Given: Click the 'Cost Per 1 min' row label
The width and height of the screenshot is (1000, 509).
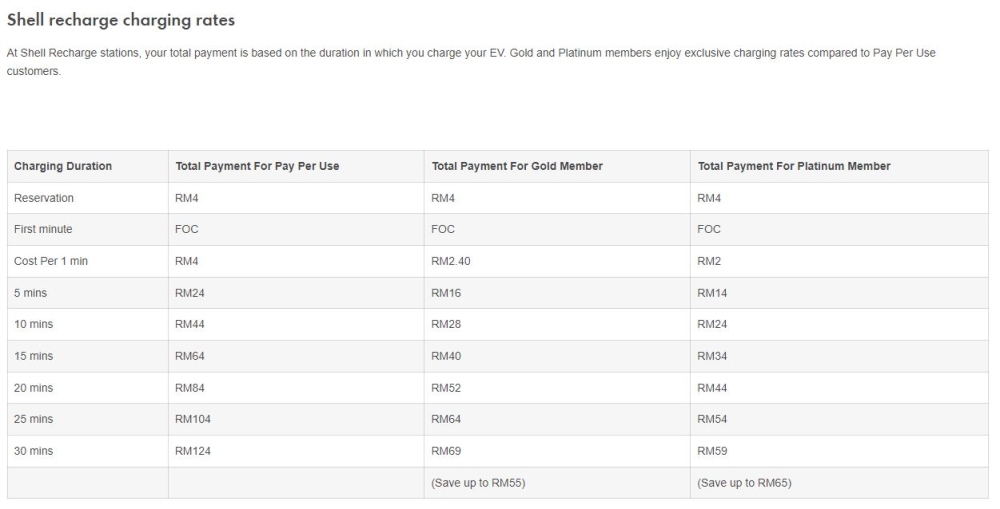Looking at the screenshot, I should click(x=51, y=261).
